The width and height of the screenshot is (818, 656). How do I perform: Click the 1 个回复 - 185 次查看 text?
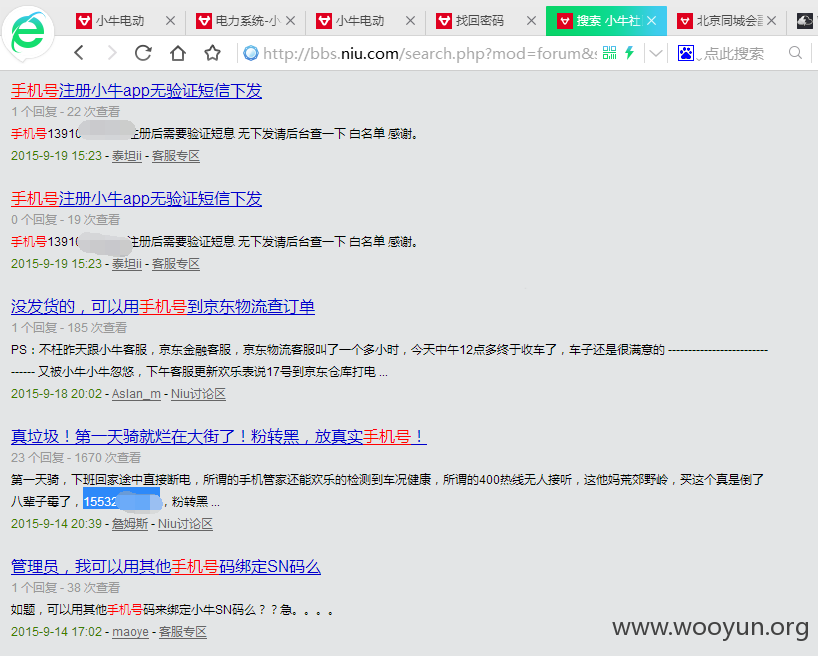point(69,328)
